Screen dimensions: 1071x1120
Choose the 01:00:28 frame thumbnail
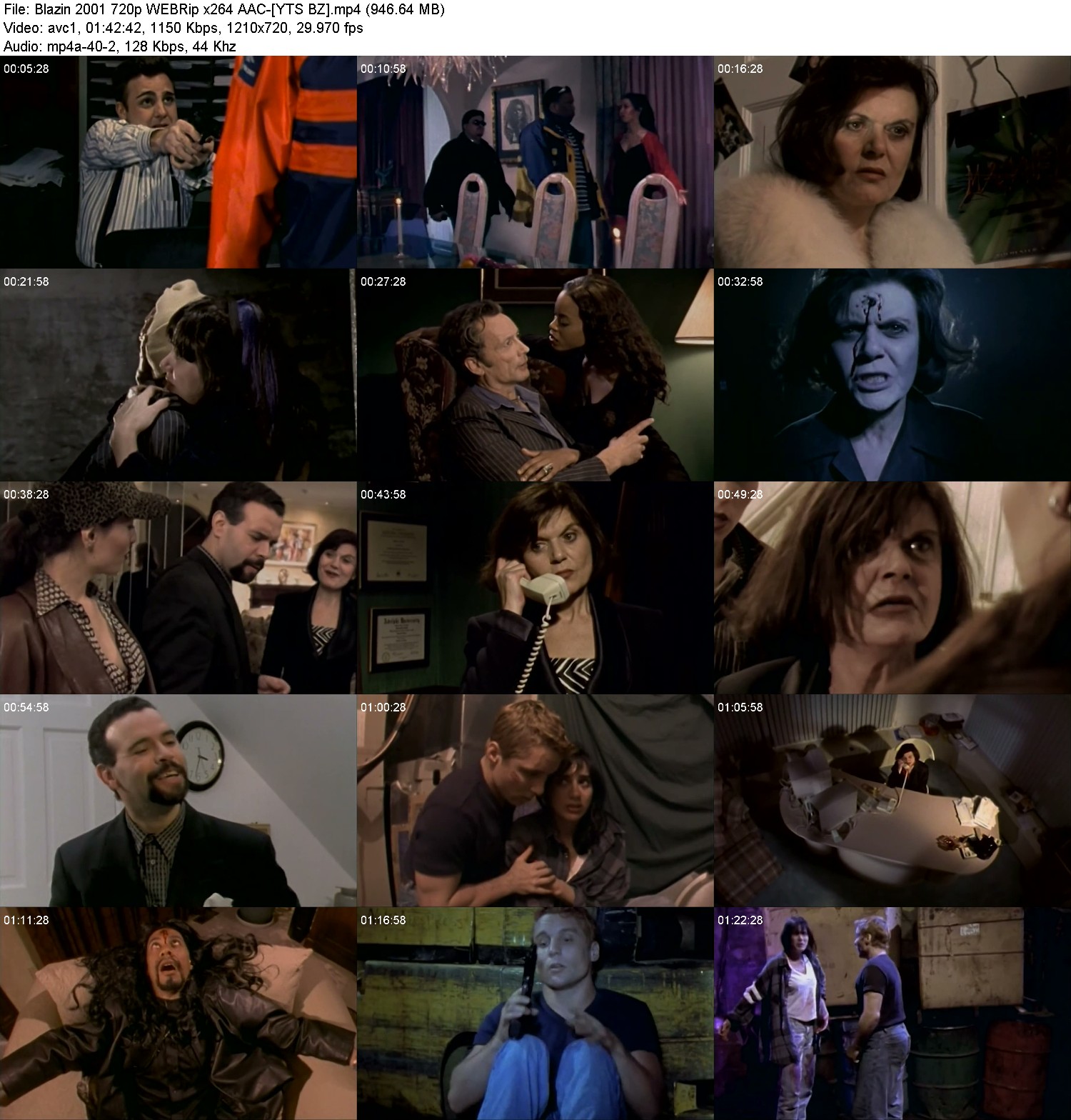tap(535, 801)
